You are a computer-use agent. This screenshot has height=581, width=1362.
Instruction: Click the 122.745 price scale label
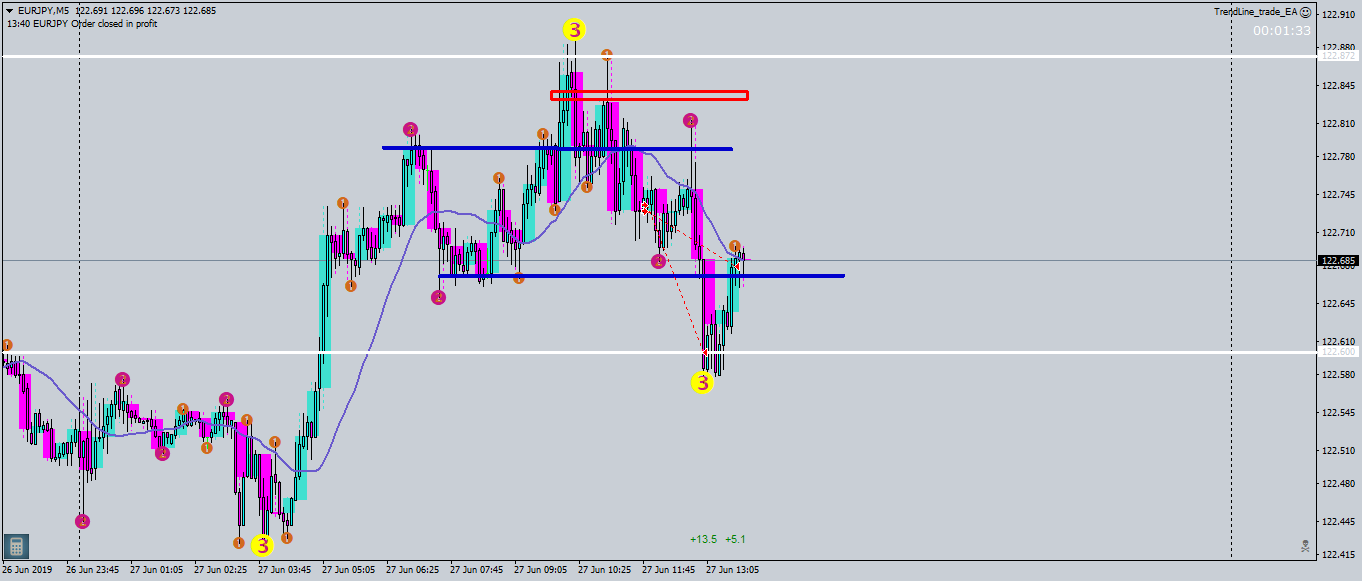[1339, 195]
